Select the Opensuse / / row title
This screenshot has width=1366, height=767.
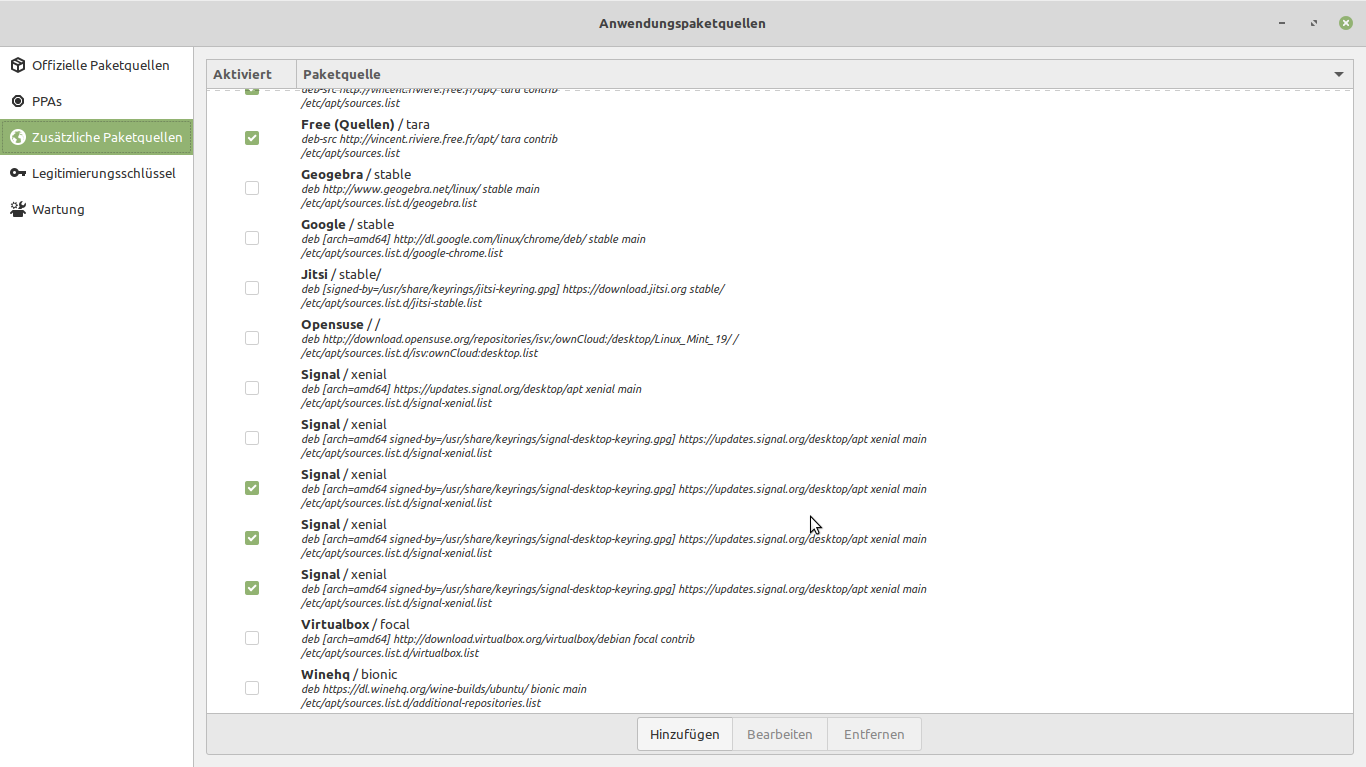point(340,324)
